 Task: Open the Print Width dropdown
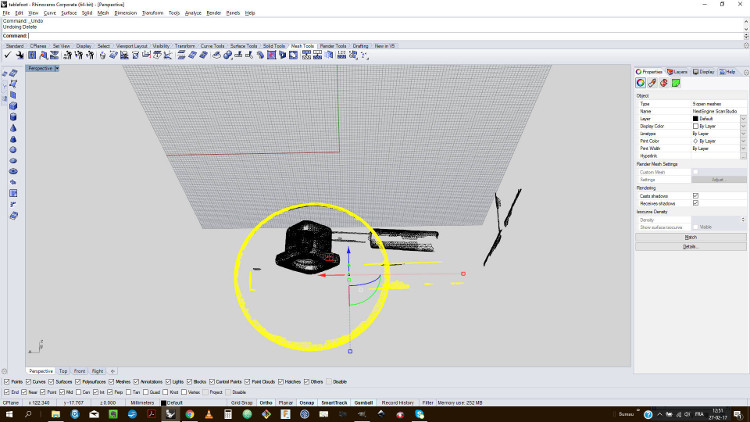point(743,149)
